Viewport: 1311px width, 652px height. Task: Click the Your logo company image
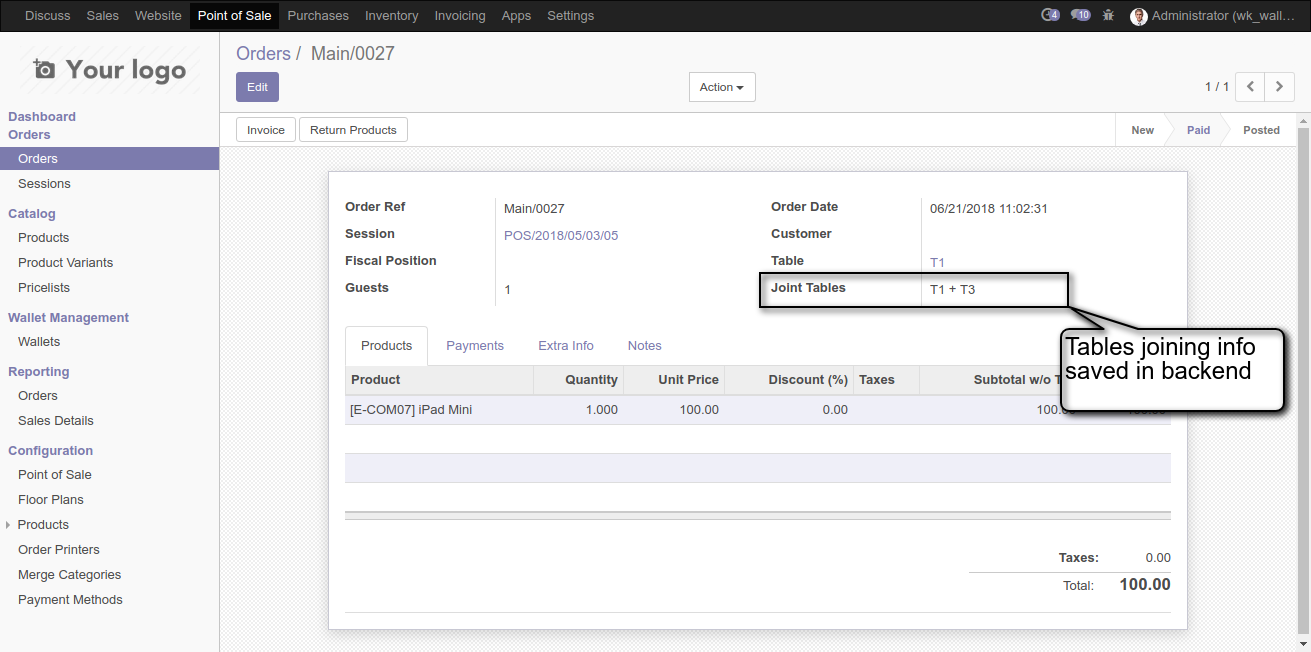point(108,70)
